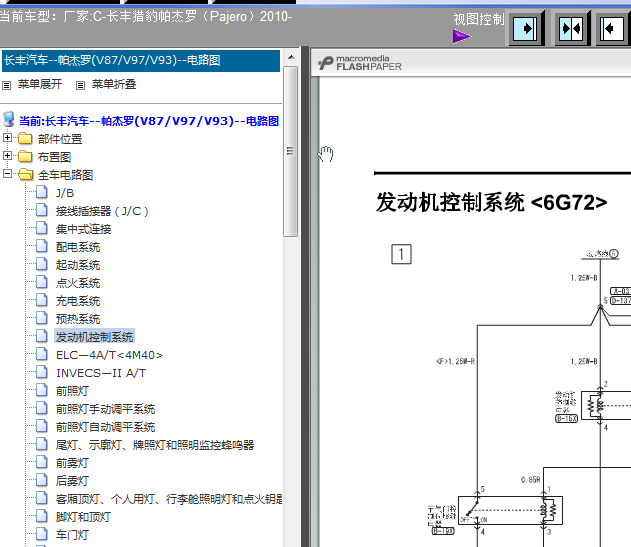Open the 预热系统 diagram

(x=78, y=319)
